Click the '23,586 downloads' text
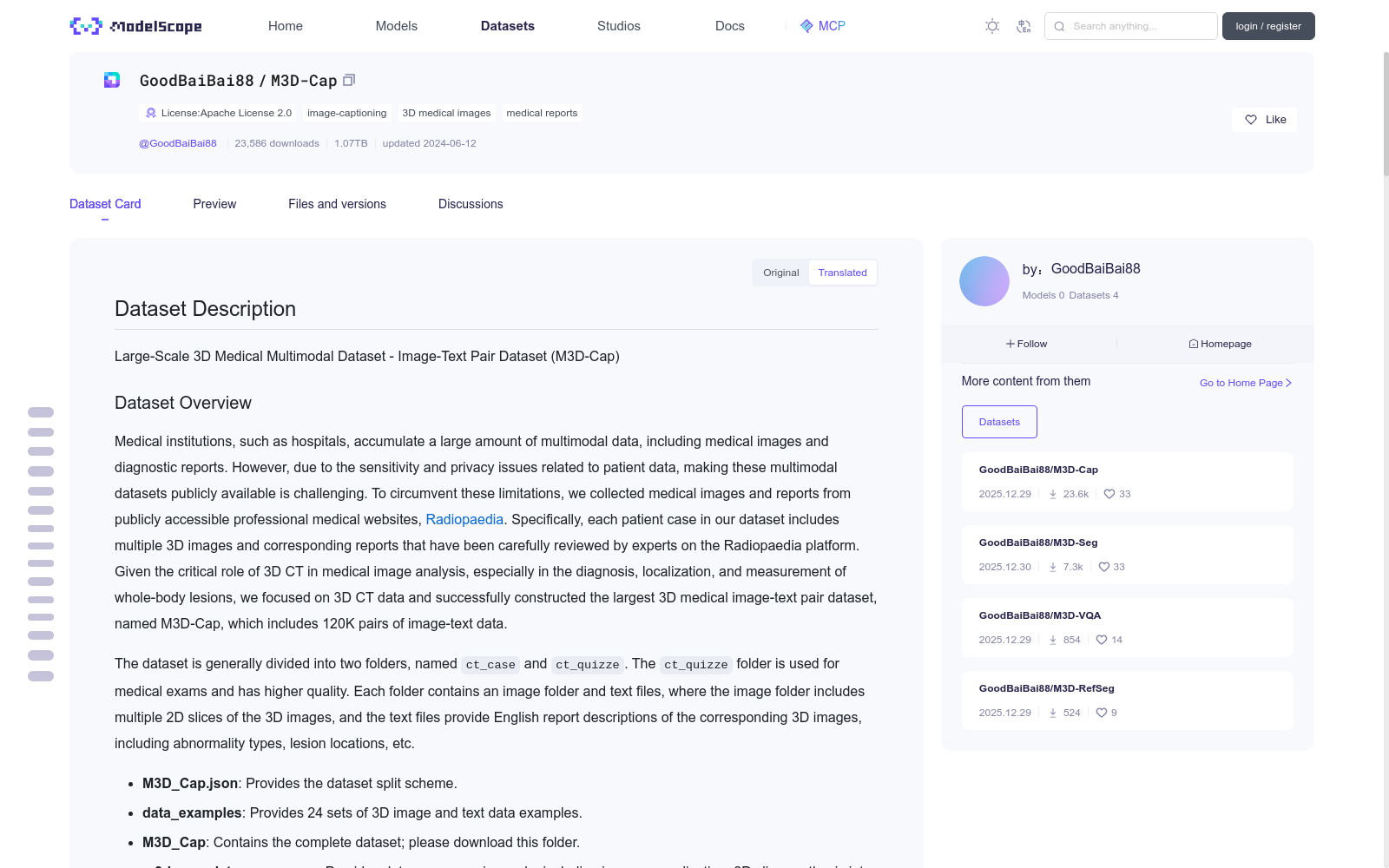 click(x=277, y=143)
